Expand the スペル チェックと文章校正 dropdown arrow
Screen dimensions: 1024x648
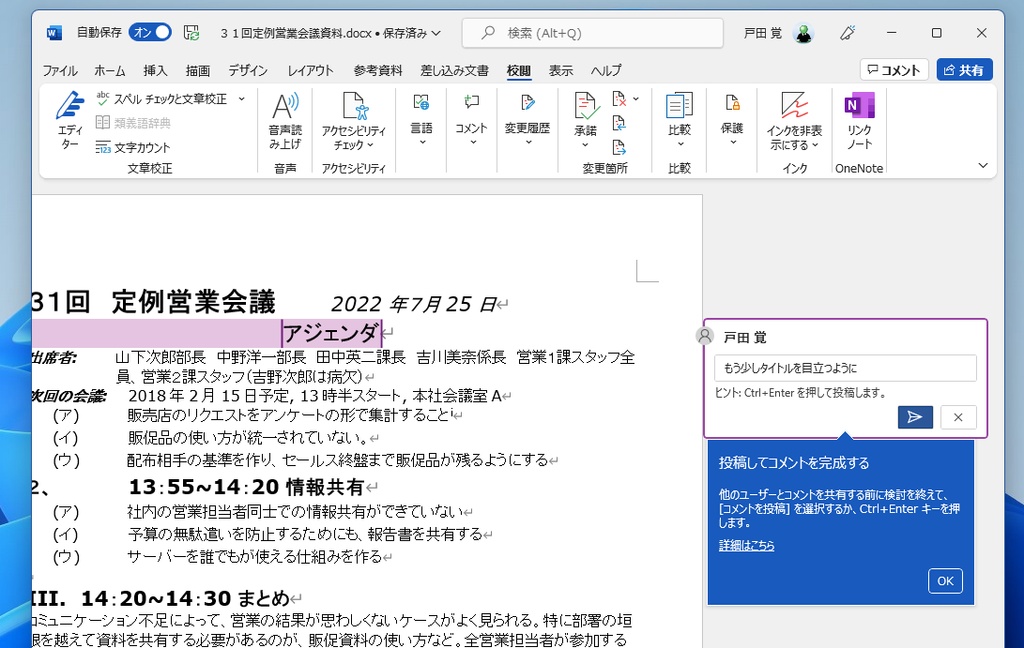[242, 99]
